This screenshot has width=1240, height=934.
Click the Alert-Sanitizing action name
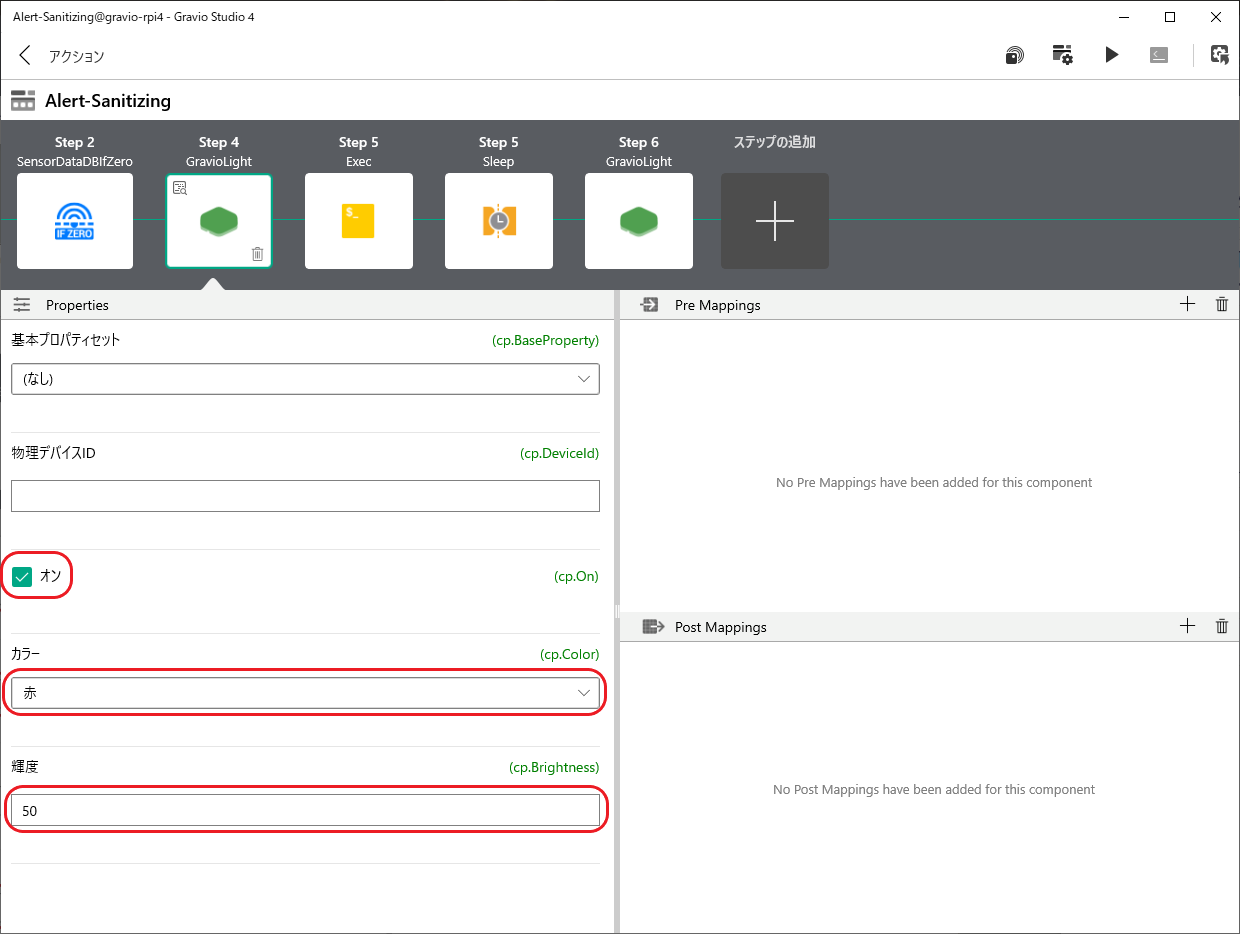(108, 101)
